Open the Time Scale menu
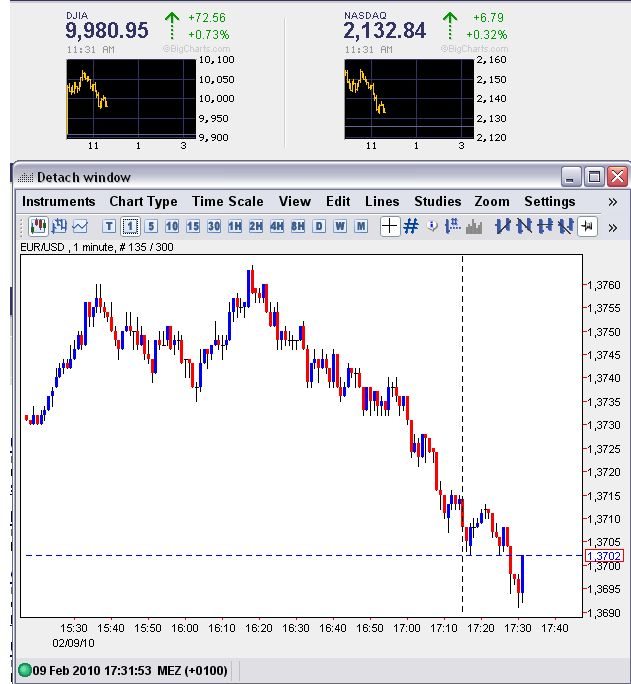 point(228,202)
